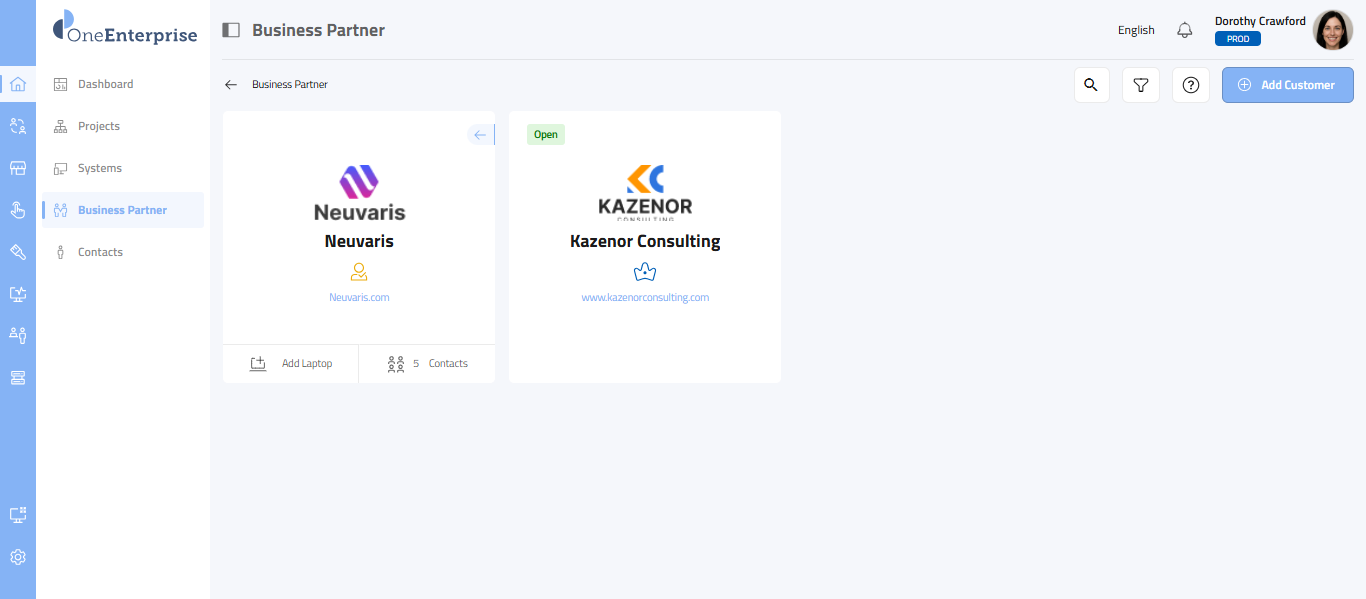Image resolution: width=1366 pixels, height=599 pixels.
Task: Toggle the sidebar panel icon
Action: pos(231,30)
